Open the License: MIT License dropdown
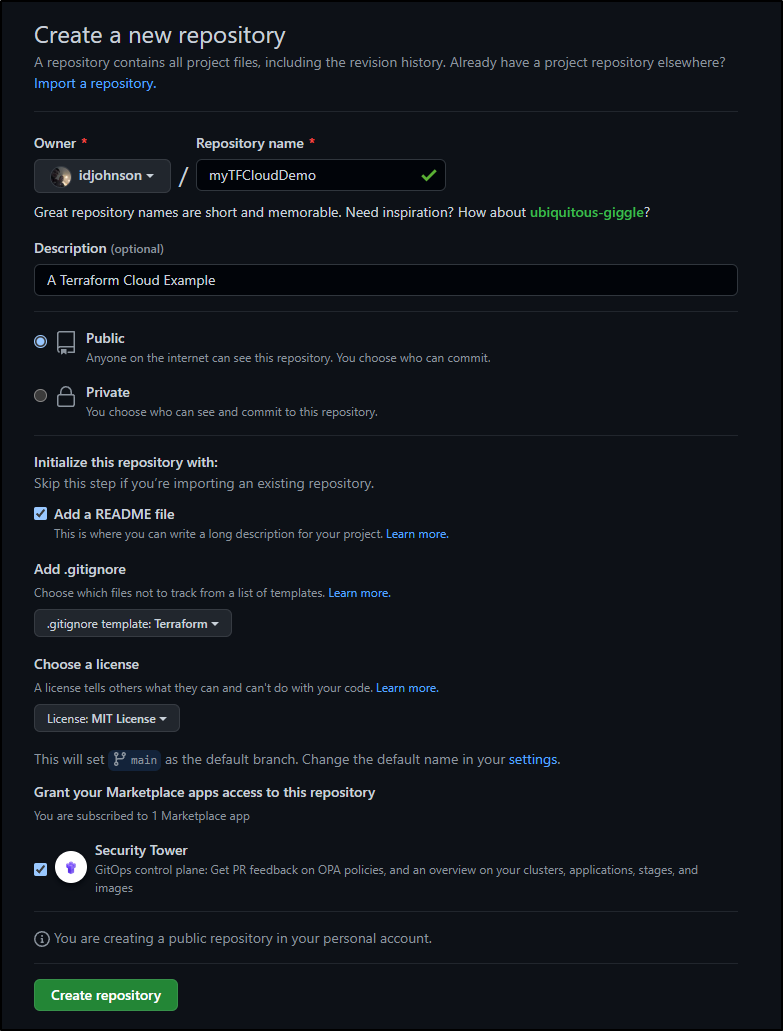The width and height of the screenshot is (783, 1031). [x=107, y=719]
